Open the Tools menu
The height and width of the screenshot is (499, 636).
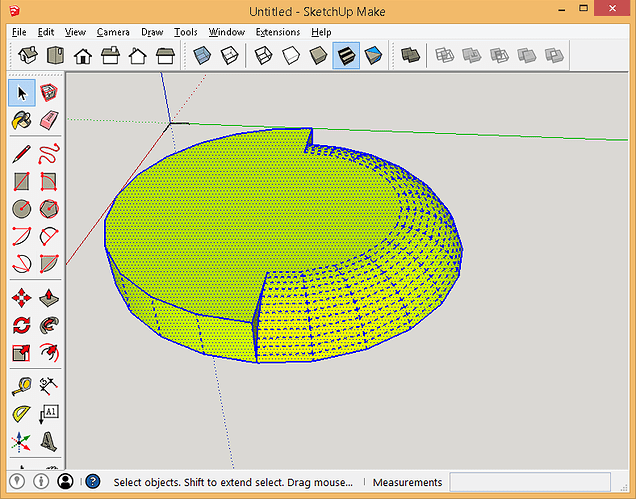pyautogui.click(x=186, y=32)
